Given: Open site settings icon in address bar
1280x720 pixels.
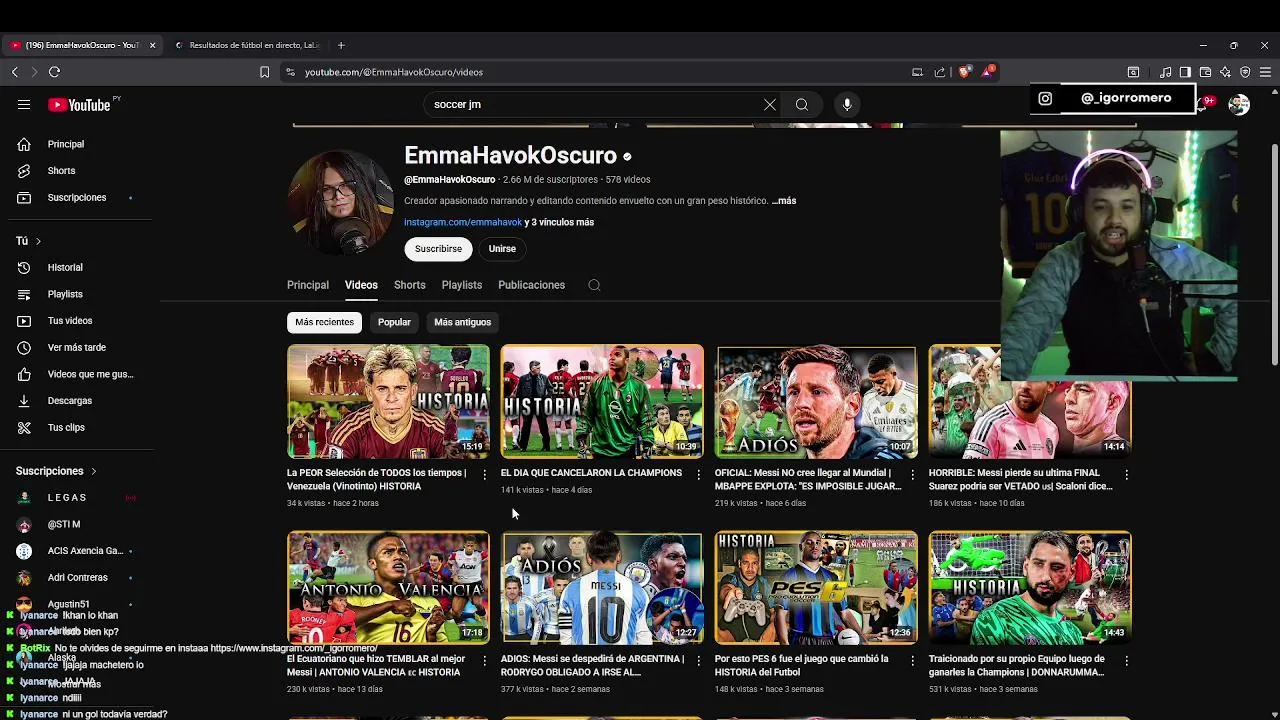Looking at the screenshot, I should (x=290, y=72).
